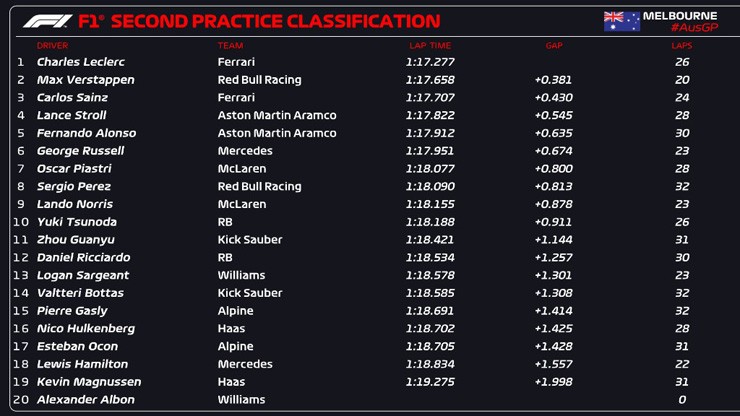Click the TEAM column header
The height and width of the screenshot is (416, 740).
230,46
